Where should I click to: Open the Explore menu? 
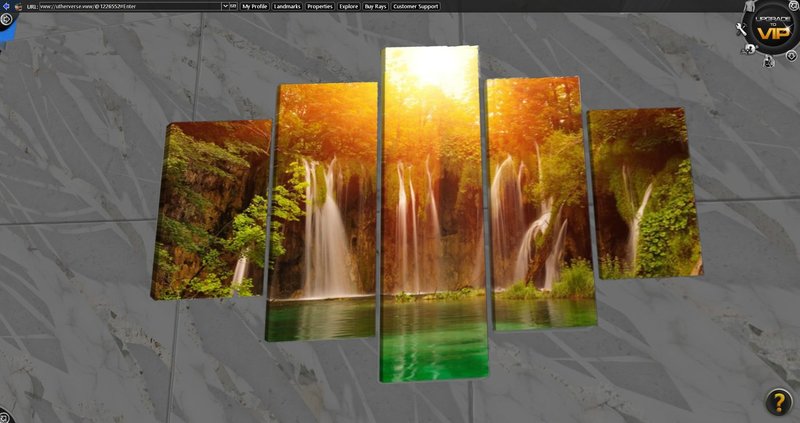348,6
